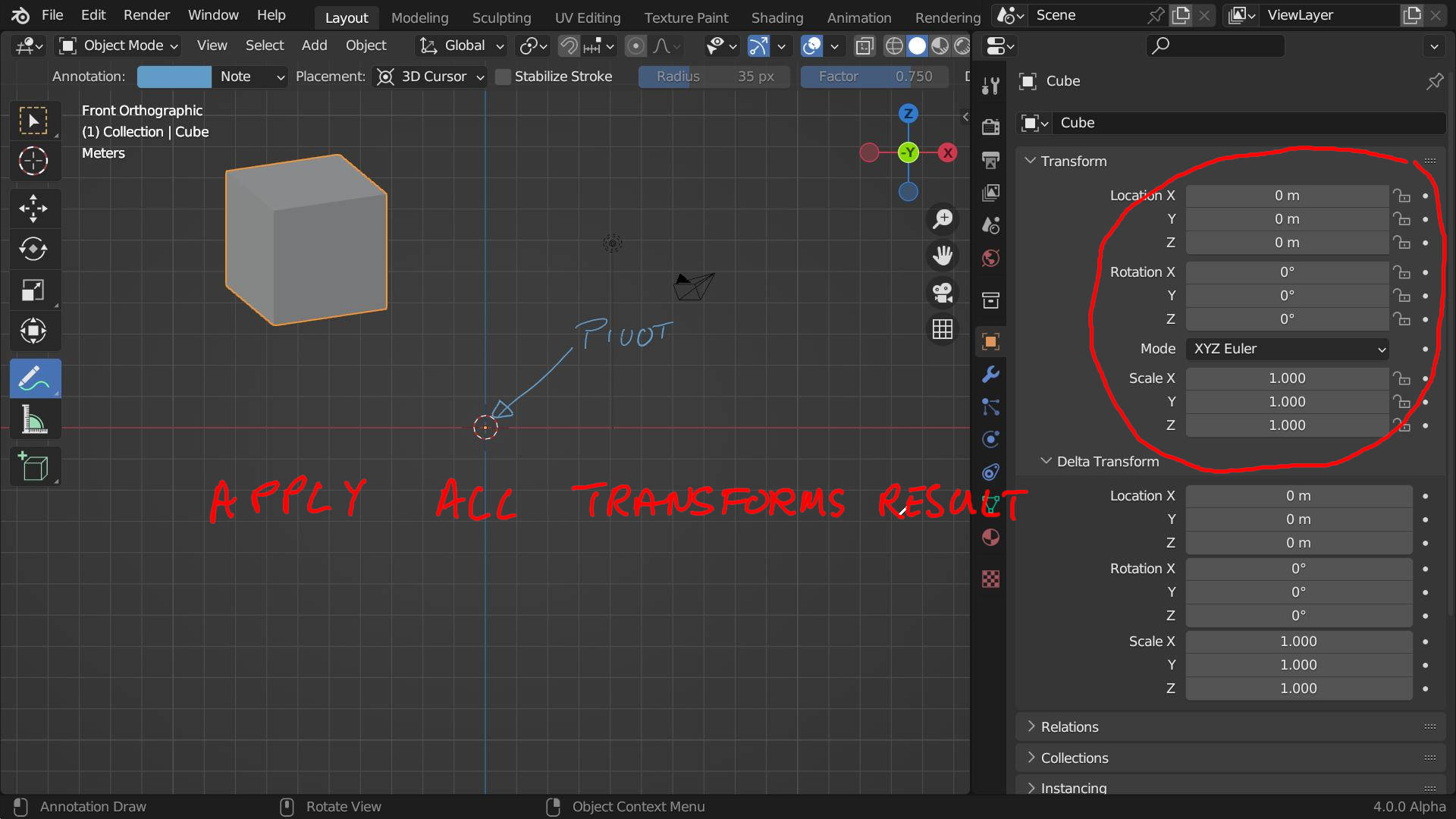The image size is (1456, 819).
Task: Open the Global transform orientation dropdown
Action: (x=460, y=45)
